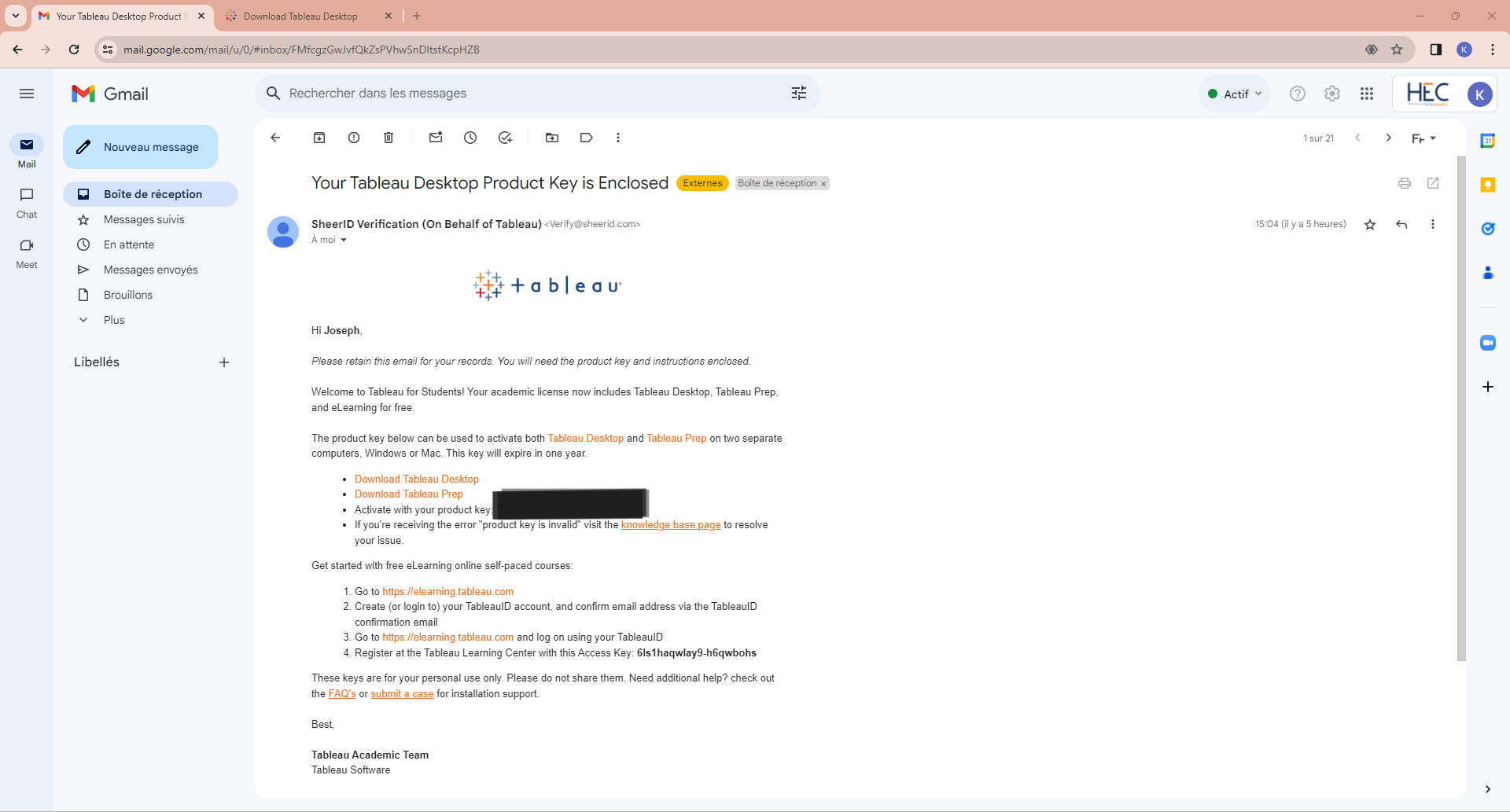This screenshot has width=1510, height=812.
Task: Go to next conversation arrow
Action: tap(1389, 138)
